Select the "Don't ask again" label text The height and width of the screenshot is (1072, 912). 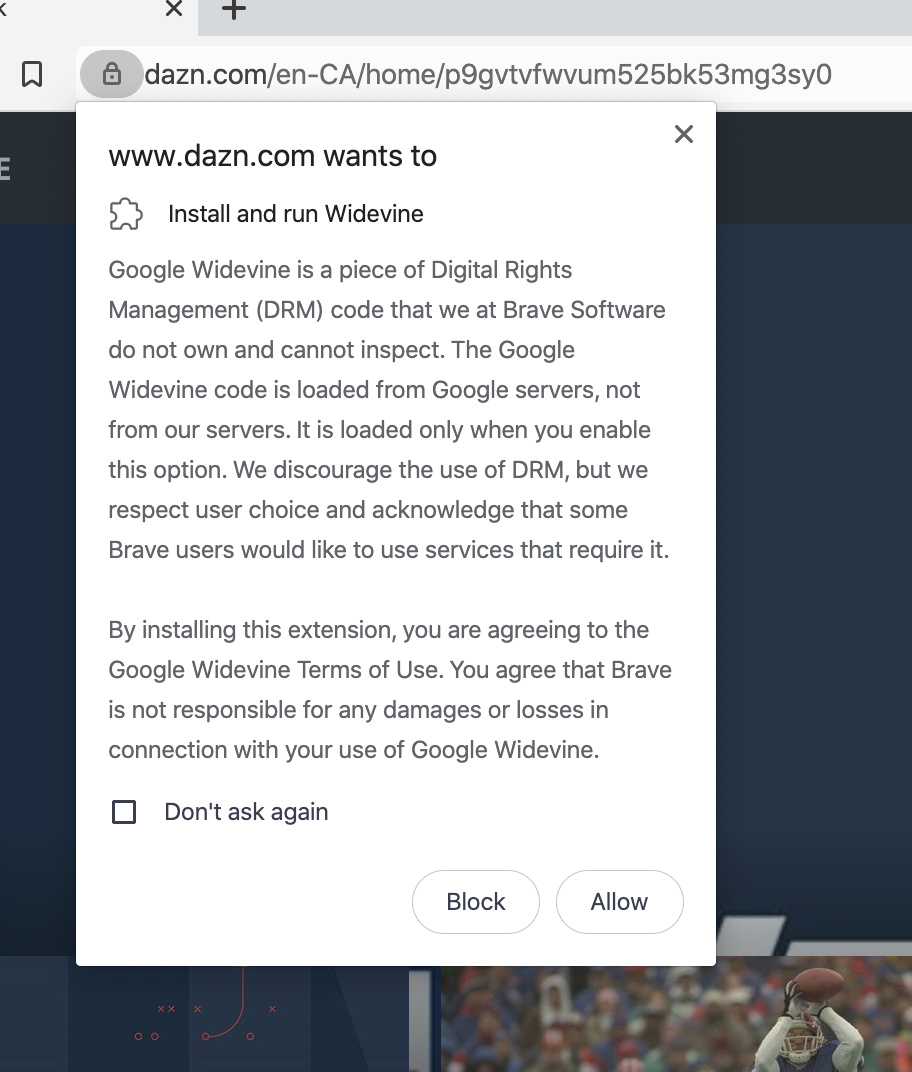246,812
